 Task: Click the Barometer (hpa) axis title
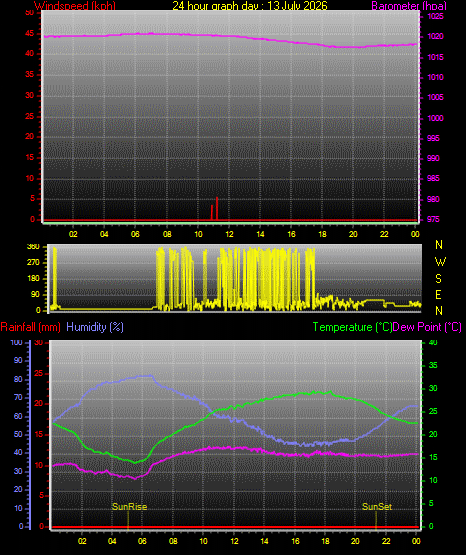409,6
